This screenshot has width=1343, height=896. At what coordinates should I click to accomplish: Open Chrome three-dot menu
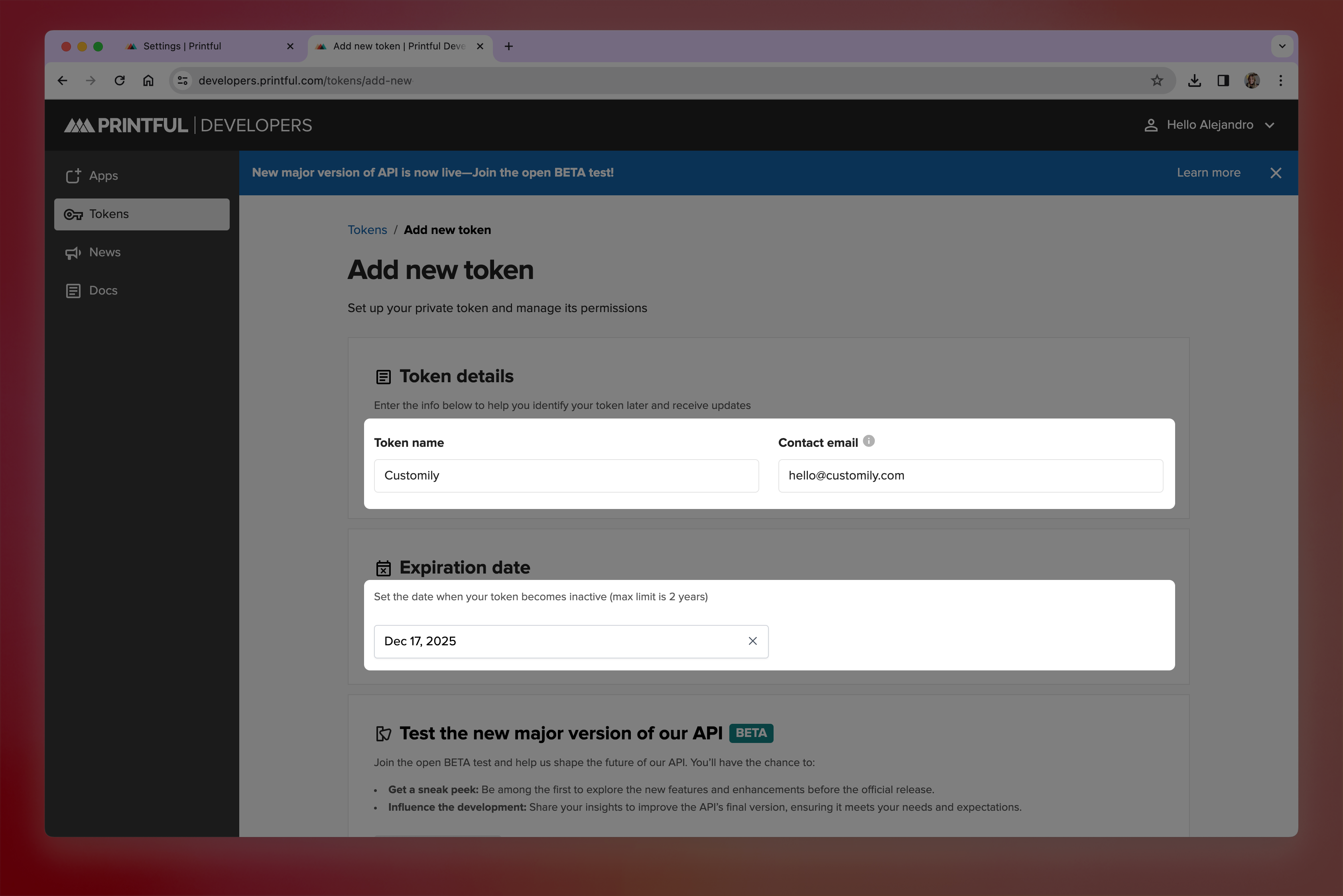click(1281, 81)
